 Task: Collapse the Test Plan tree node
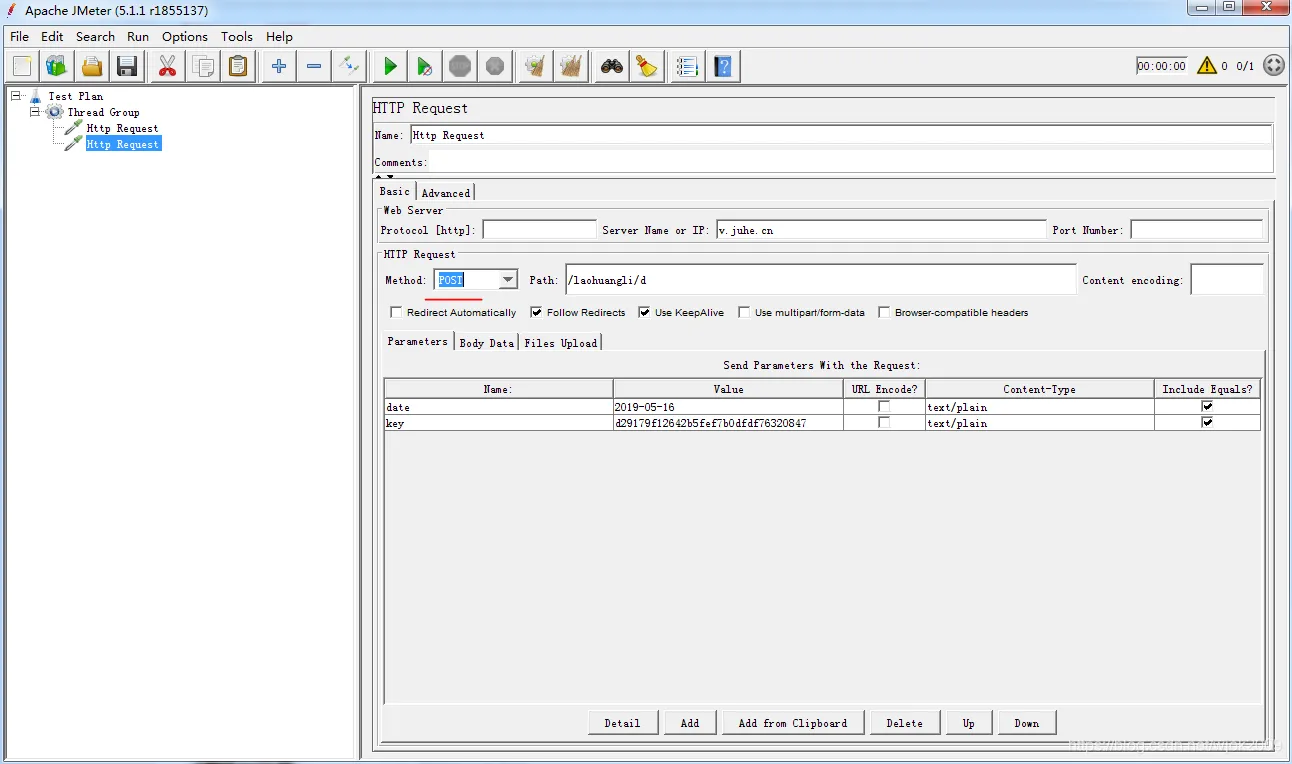pos(16,96)
